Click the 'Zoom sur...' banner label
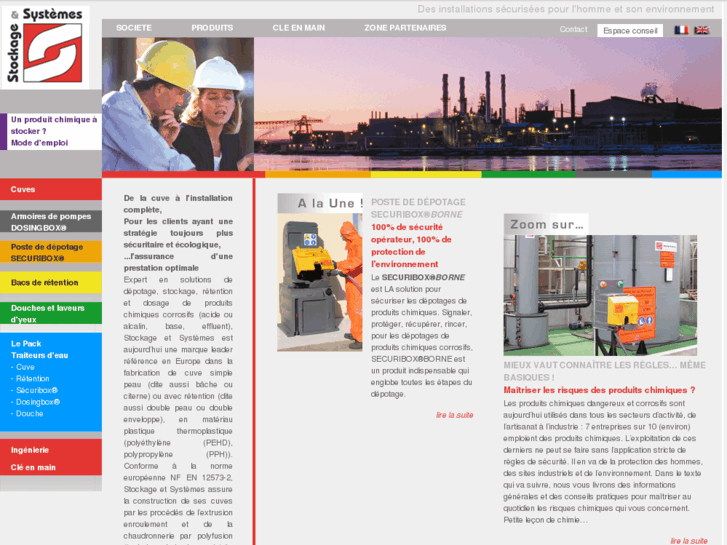 (546, 224)
